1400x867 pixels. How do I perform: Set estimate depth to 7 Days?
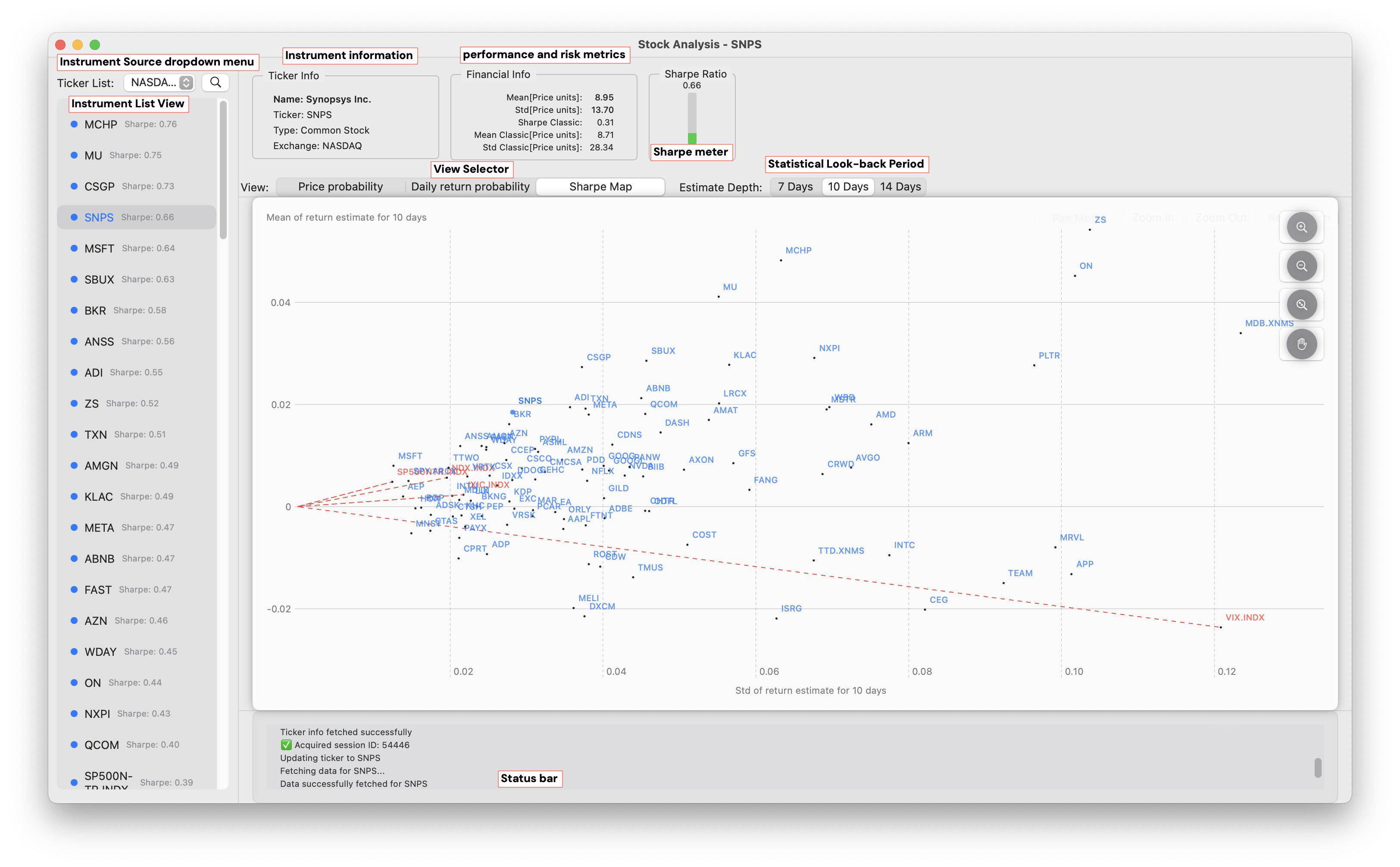(x=795, y=187)
